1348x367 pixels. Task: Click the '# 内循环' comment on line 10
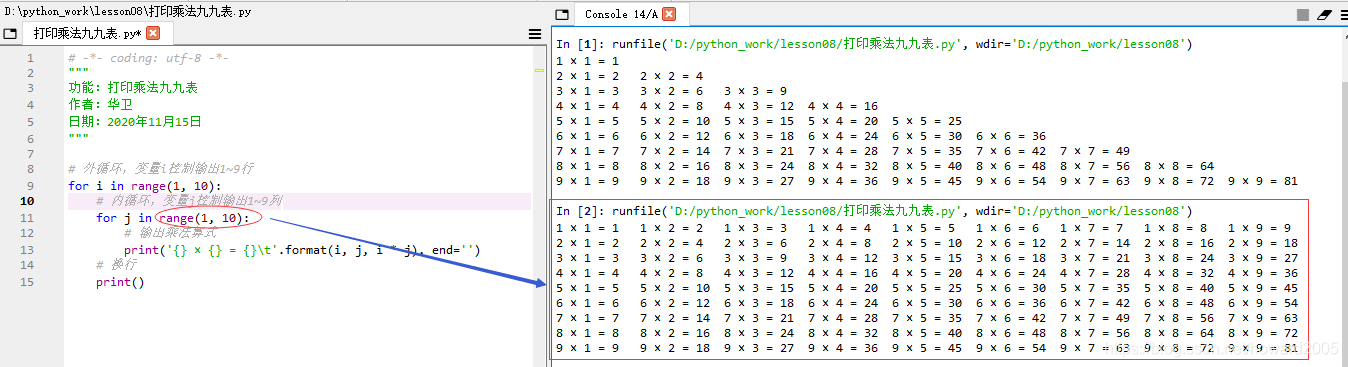tap(189, 201)
